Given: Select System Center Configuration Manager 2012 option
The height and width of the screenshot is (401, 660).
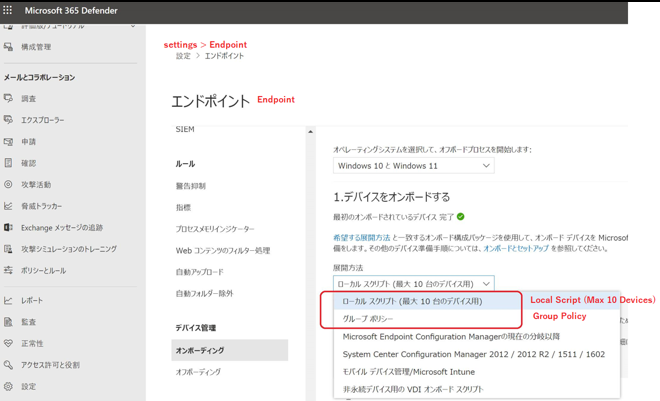Looking at the screenshot, I should (477, 354).
